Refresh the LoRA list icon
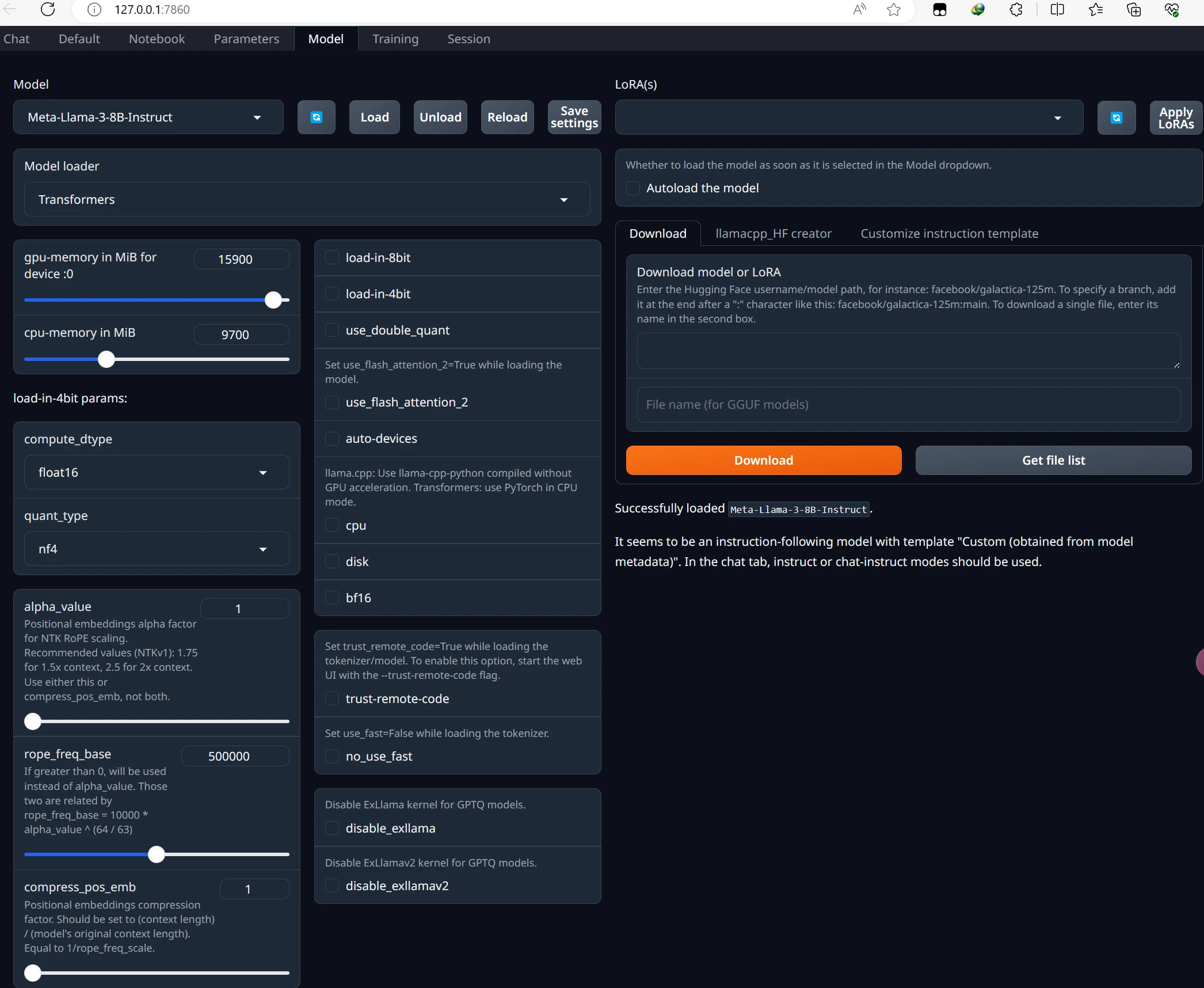This screenshot has width=1204, height=988. coord(1116,117)
